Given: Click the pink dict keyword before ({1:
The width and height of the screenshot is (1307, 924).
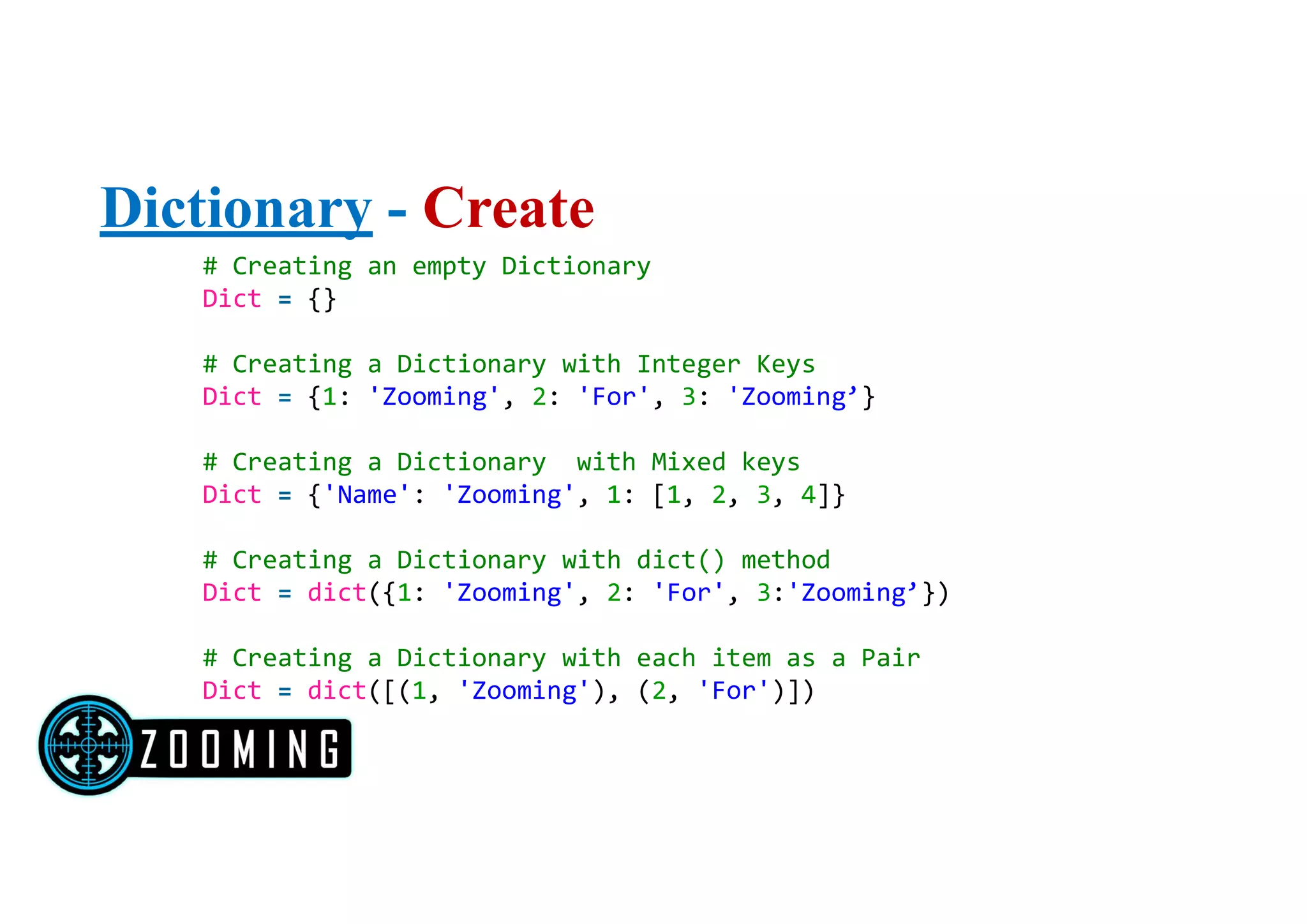Looking at the screenshot, I should pos(337,593).
